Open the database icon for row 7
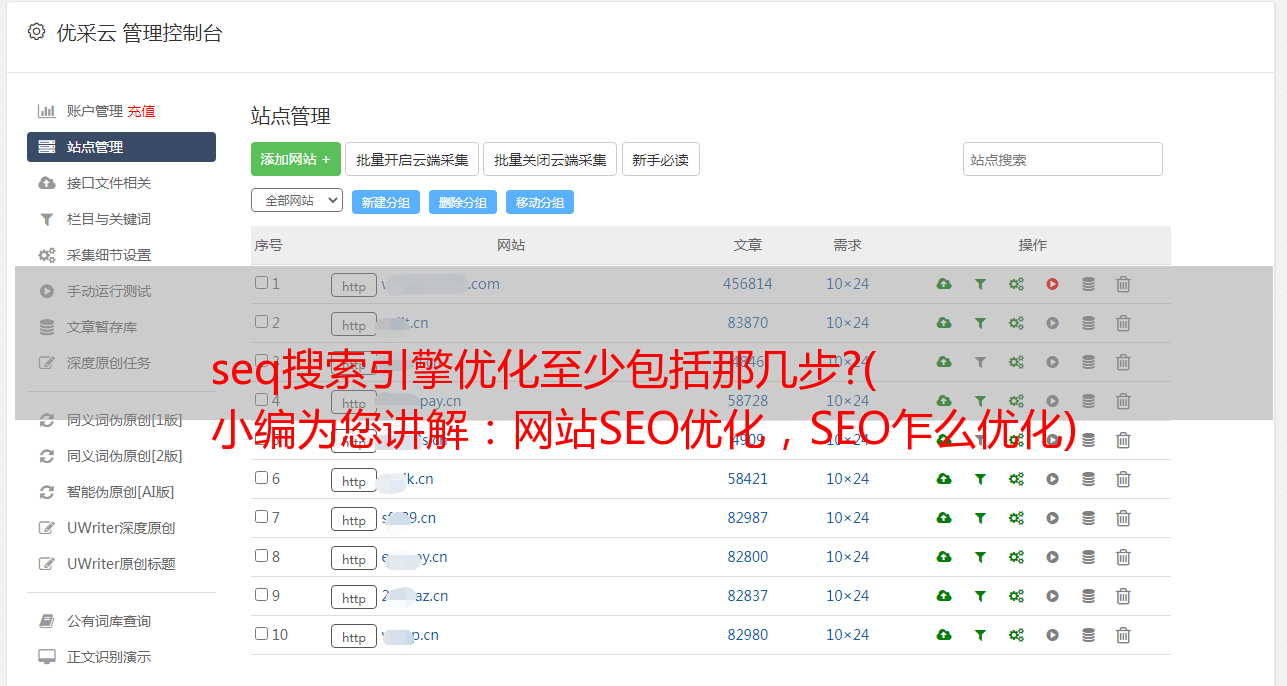Viewport: 1287px width, 686px height. 1088,518
